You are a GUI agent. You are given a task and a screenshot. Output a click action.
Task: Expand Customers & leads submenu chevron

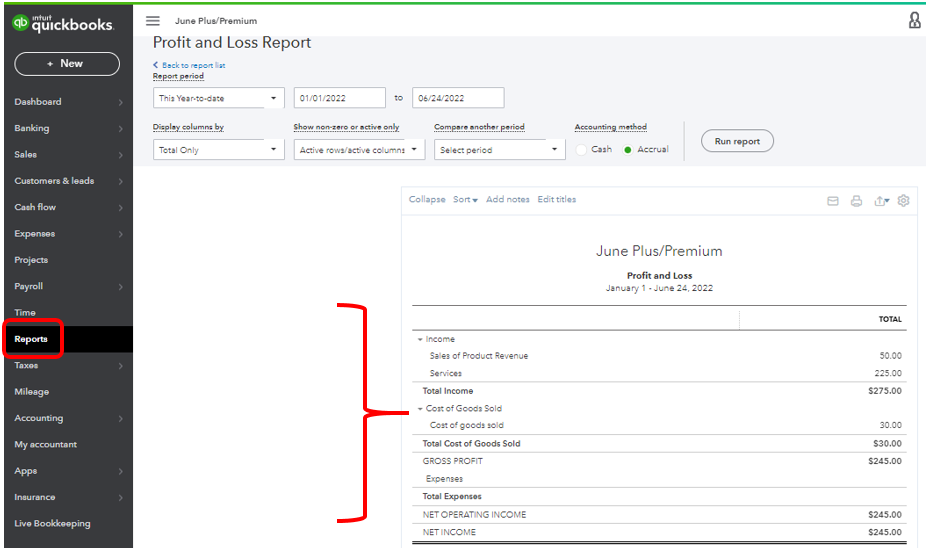click(121, 181)
